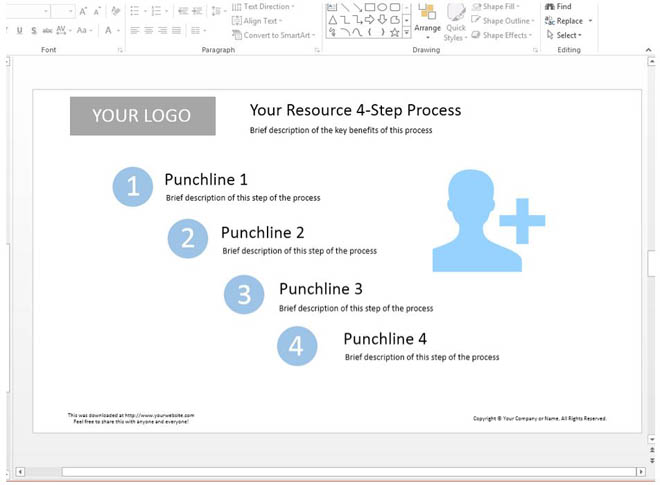Expand the shapes gallery More arrow
Screen dimensions: 660x485
pyautogui.click(x=407, y=32)
